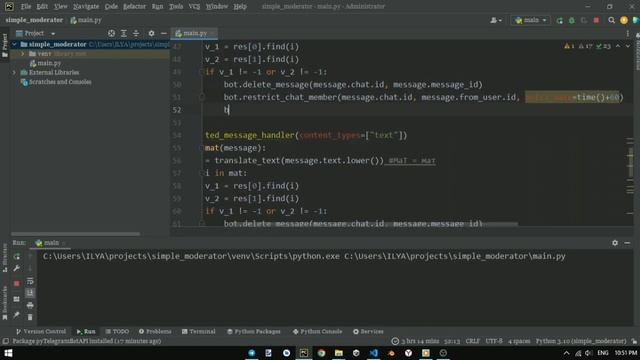This screenshot has height=360, width=640.
Task: Open the user account dropdown
Action: pyautogui.click(x=496, y=20)
